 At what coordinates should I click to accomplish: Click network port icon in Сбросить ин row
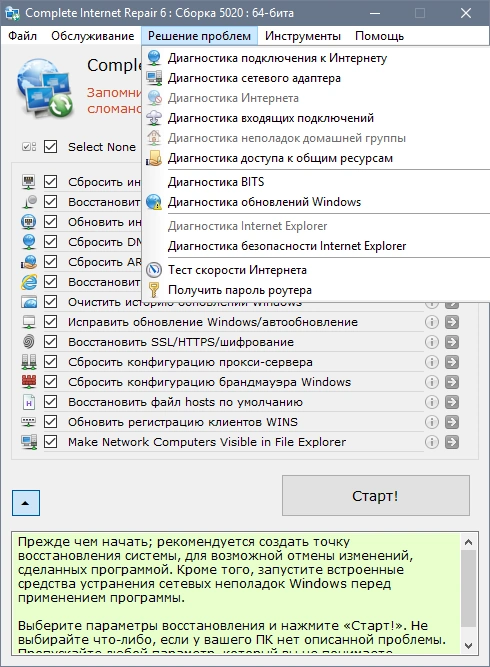pos(29,182)
